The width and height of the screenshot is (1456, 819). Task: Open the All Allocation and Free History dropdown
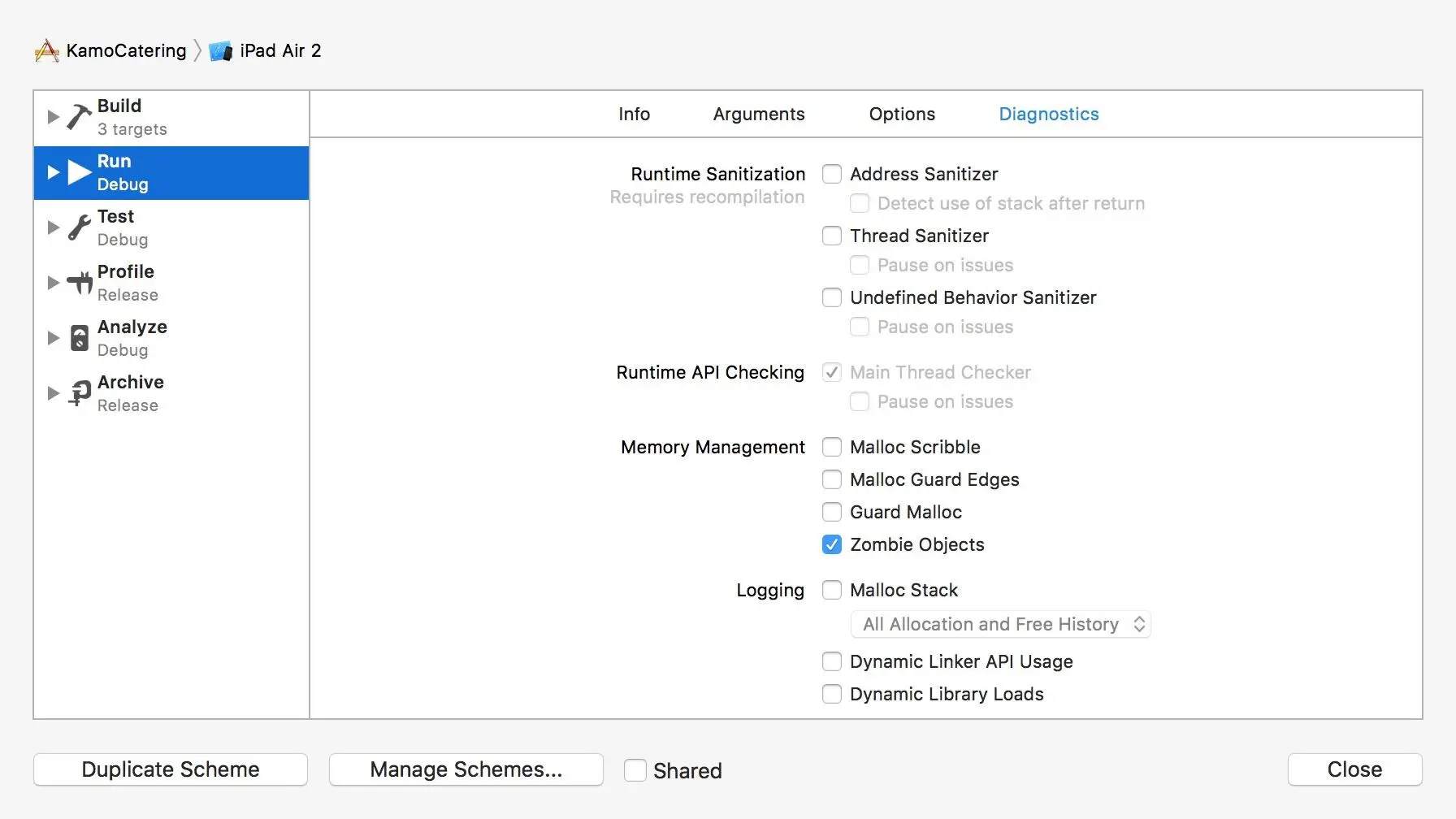coord(1000,624)
